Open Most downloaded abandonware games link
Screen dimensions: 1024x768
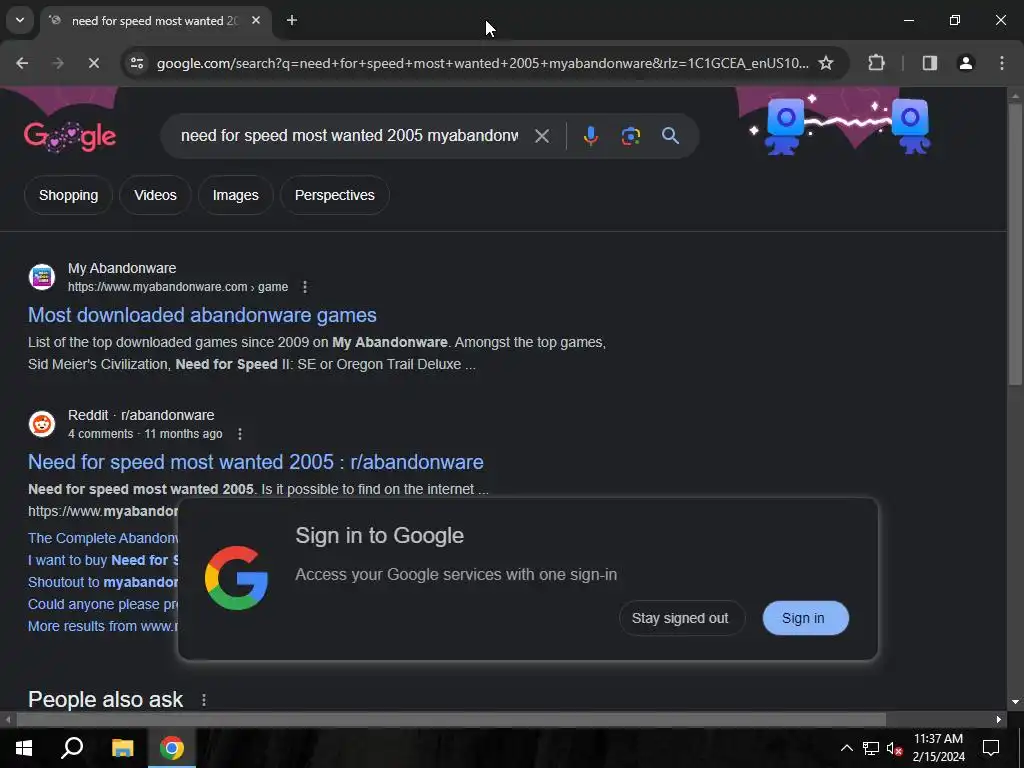pos(202,315)
